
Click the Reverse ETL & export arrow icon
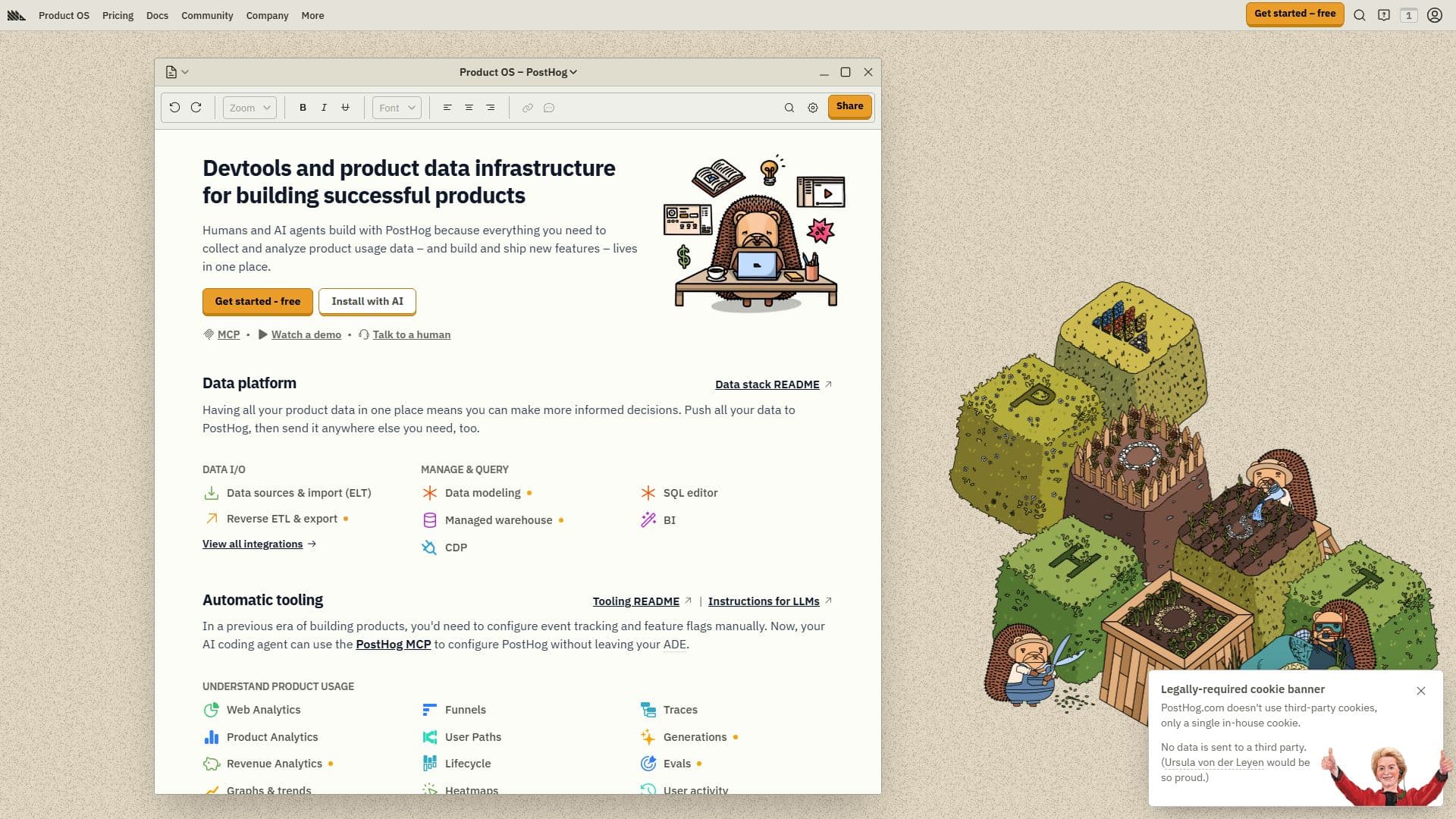[211, 519]
